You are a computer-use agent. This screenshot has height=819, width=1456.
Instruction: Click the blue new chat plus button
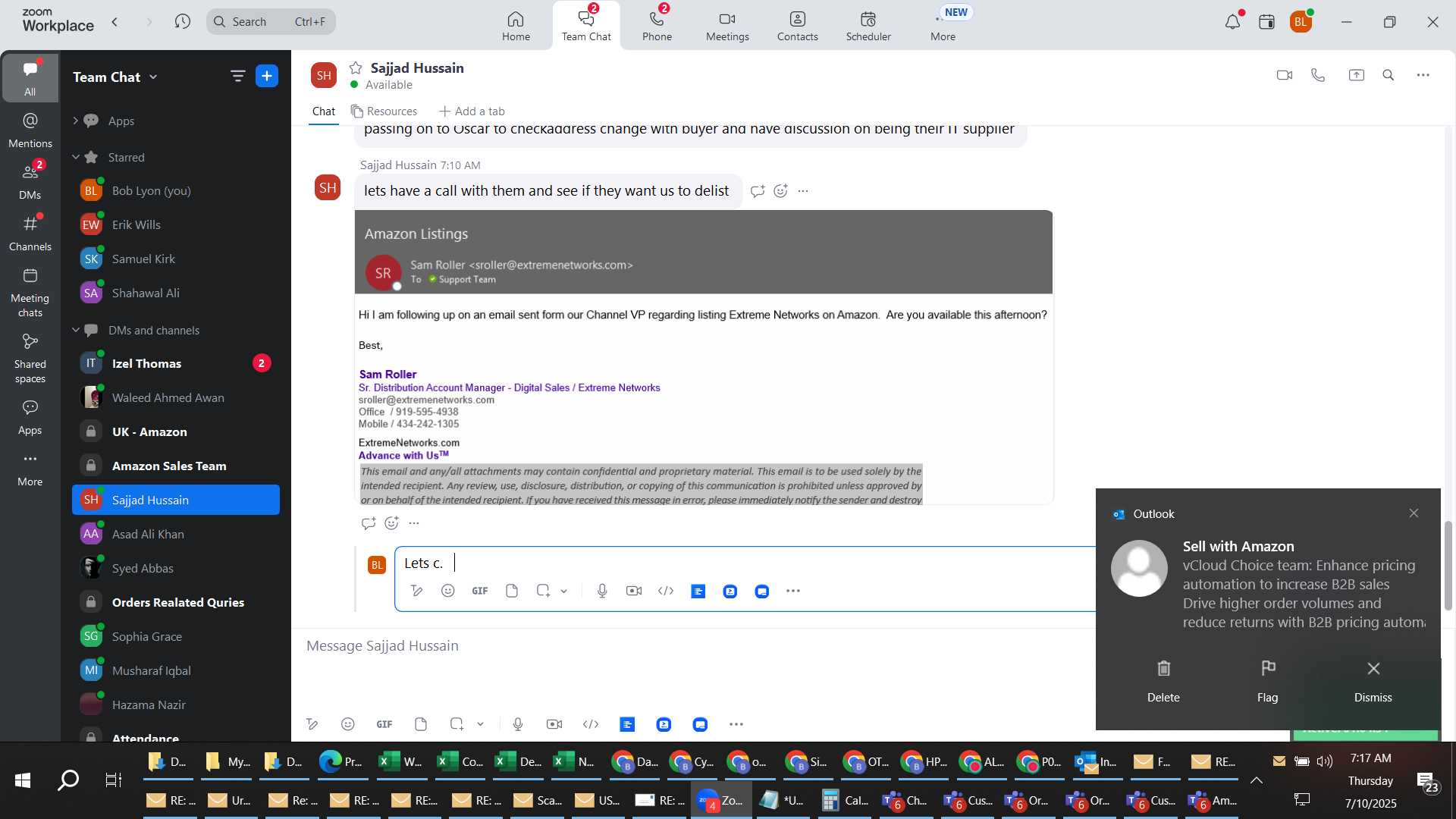click(267, 76)
